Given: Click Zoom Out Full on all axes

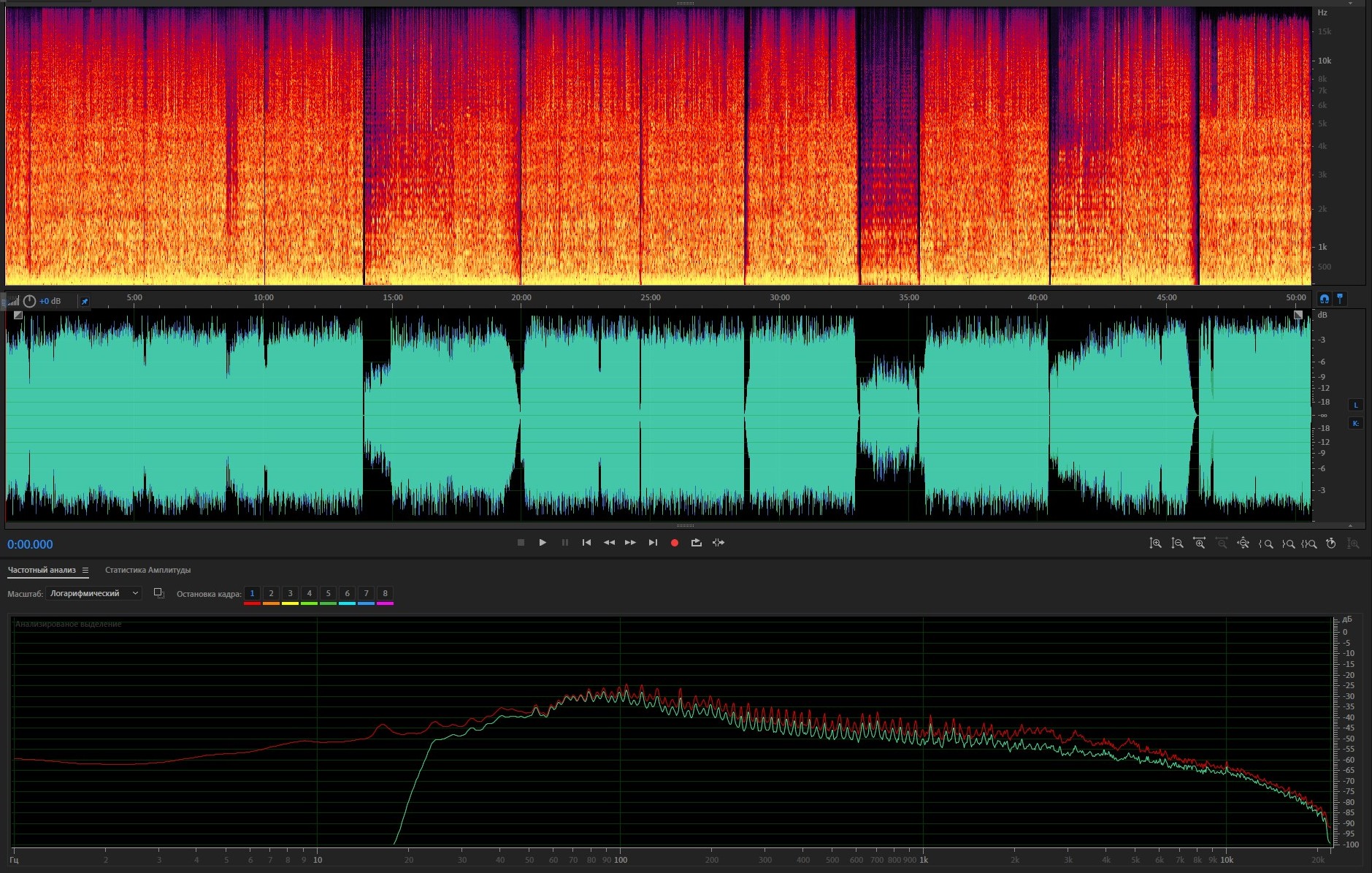Looking at the screenshot, I should [1243, 544].
